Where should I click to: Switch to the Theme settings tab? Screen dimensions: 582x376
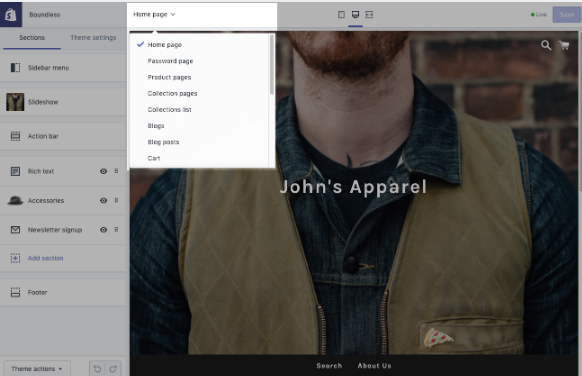coord(93,37)
